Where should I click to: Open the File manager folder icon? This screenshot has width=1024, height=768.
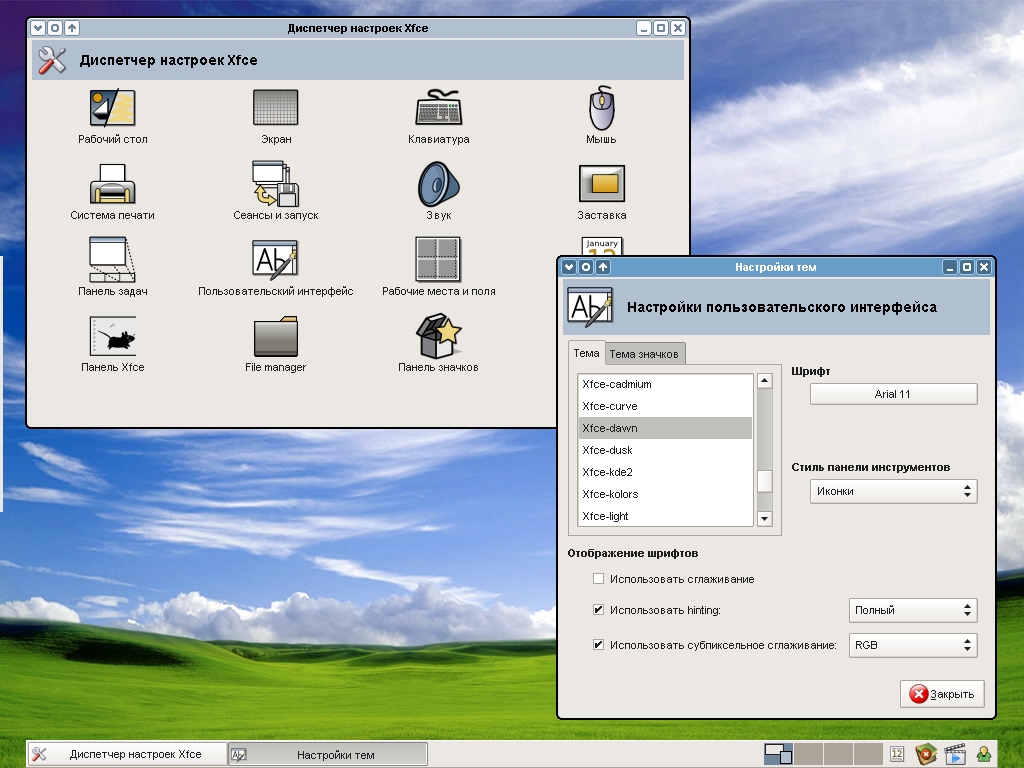click(x=276, y=336)
